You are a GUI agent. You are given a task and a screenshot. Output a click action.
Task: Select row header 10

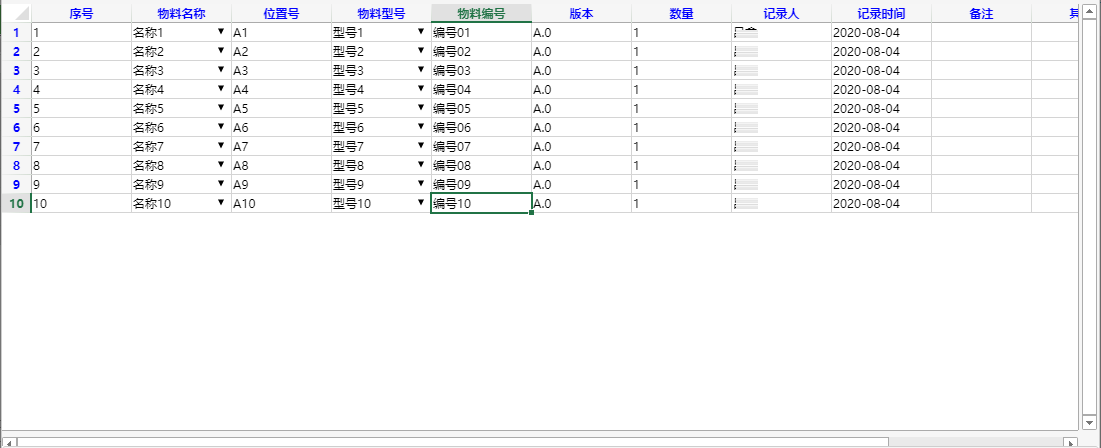click(x=16, y=203)
